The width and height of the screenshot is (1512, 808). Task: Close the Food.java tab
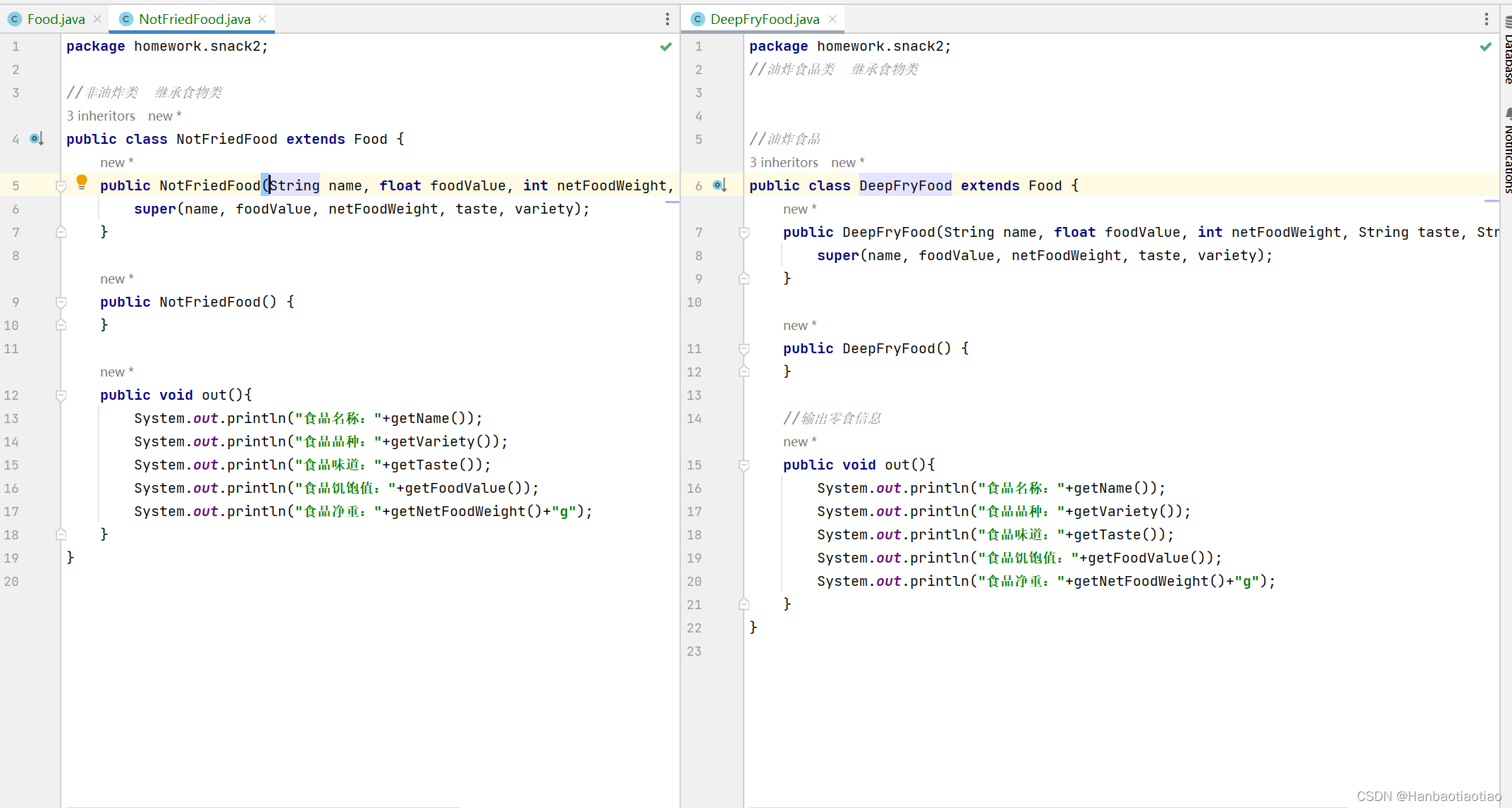[97, 19]
